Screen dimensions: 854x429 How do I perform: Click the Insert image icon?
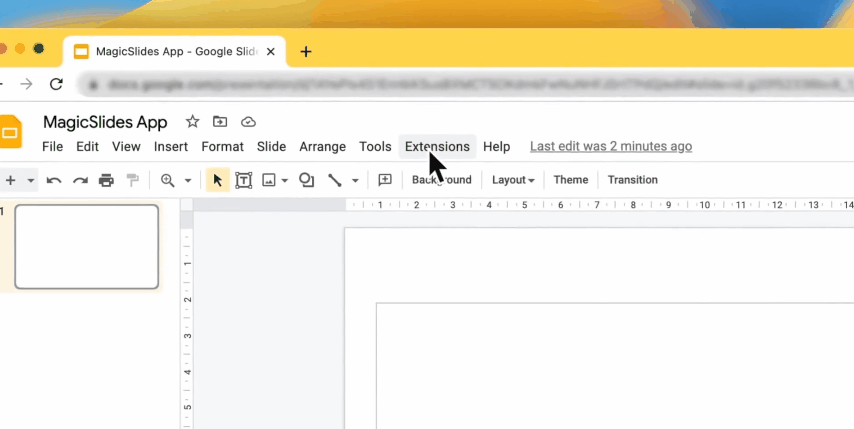pyautogui.click(x=269, y=180)
